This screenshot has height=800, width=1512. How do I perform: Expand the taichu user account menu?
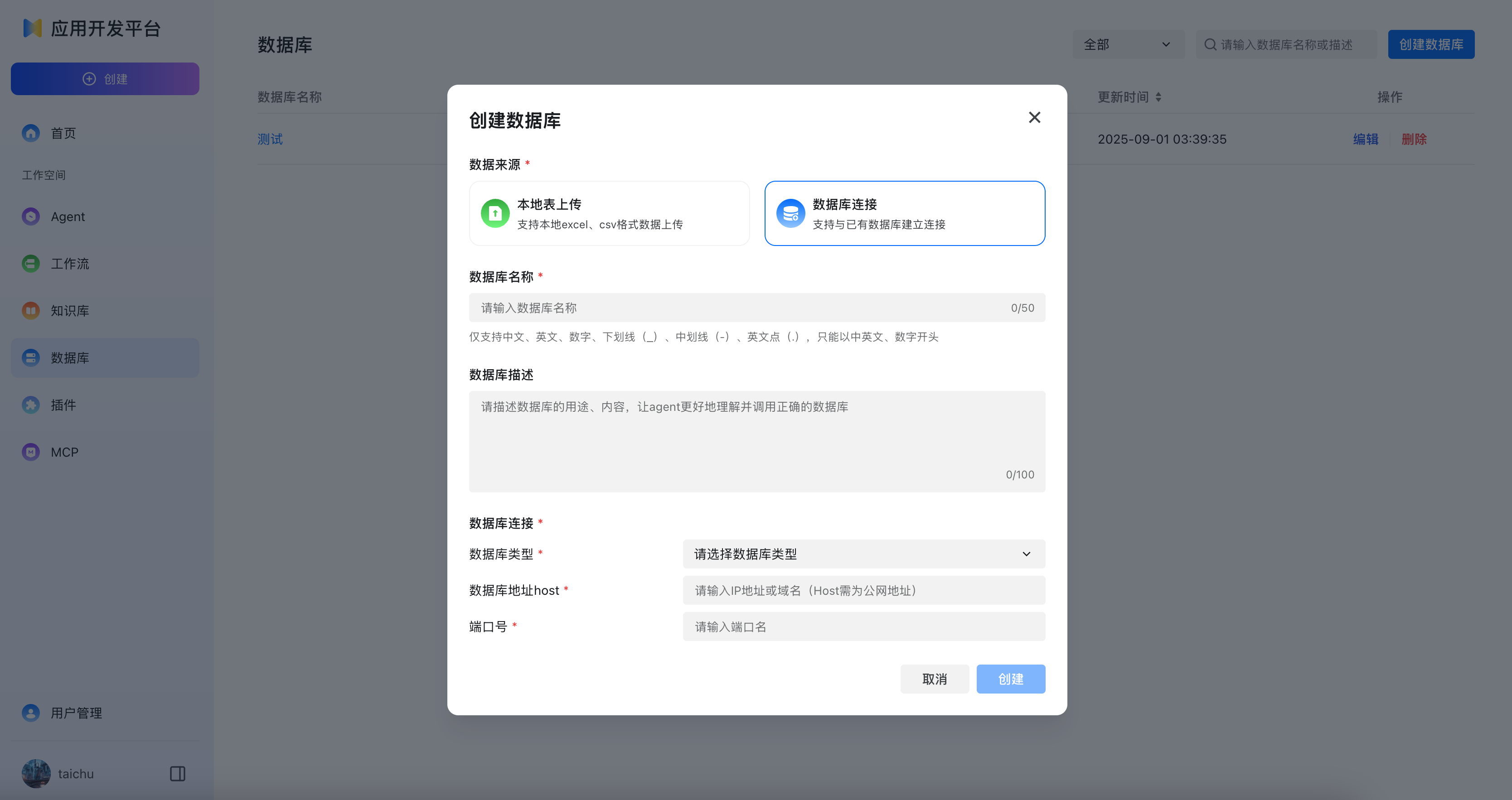[x=76, y=774]
